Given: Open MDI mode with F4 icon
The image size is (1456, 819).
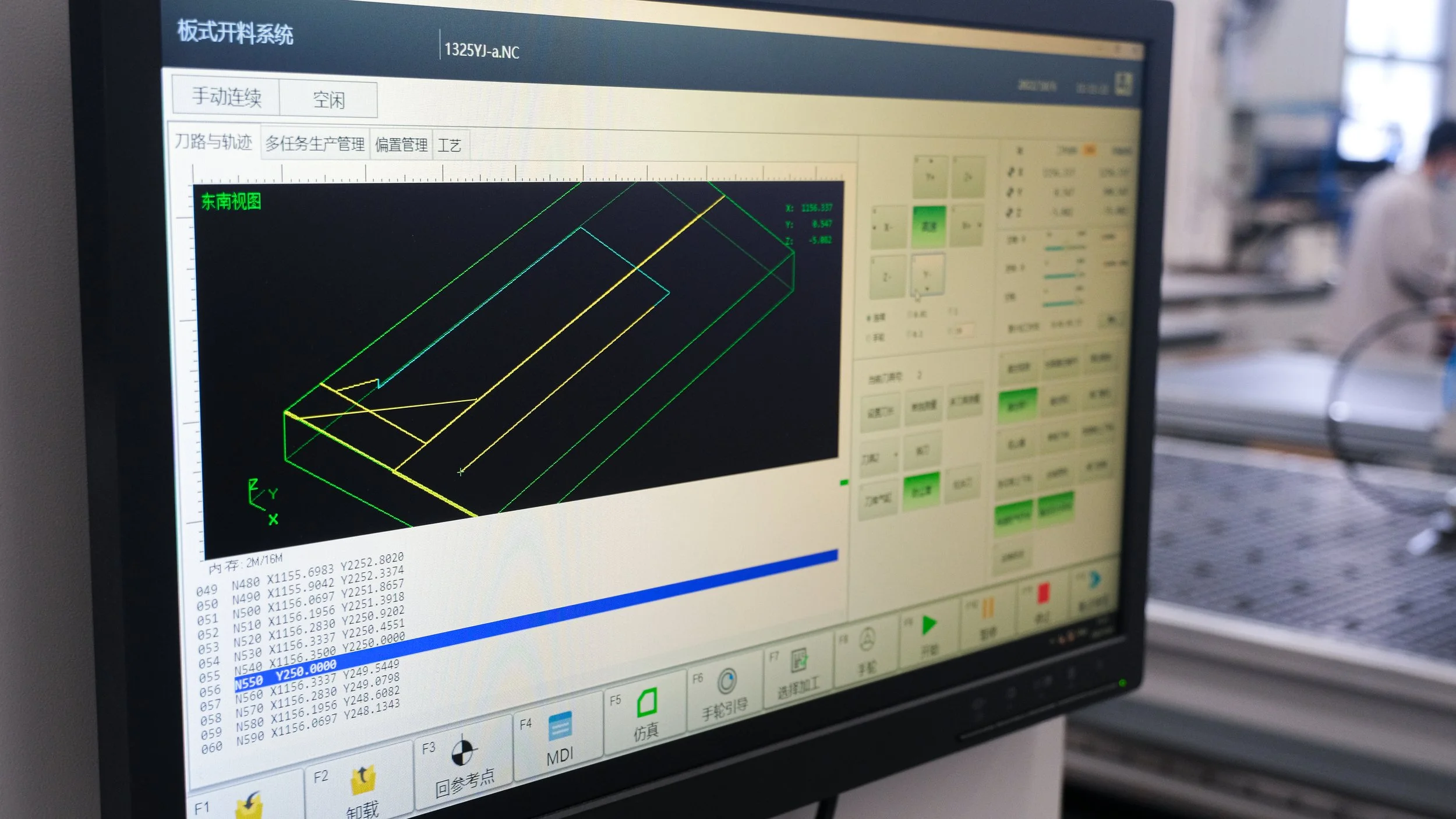Looking at the screenshot, I should pyautogui.click(x=560, y=726).
